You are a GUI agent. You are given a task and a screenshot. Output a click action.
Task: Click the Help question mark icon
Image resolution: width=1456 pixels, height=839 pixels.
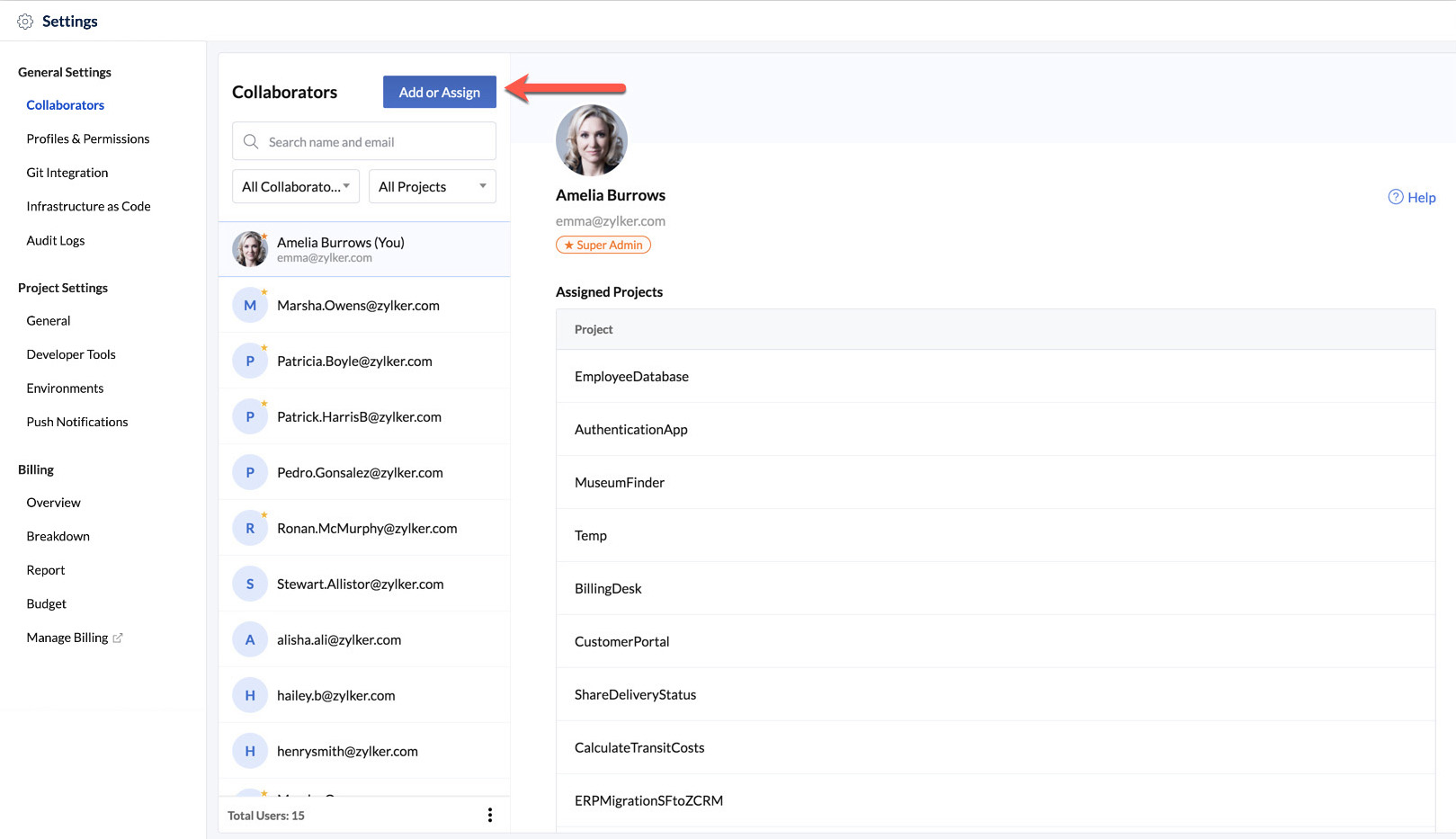pyautogui.click(x=1395, y=197)
